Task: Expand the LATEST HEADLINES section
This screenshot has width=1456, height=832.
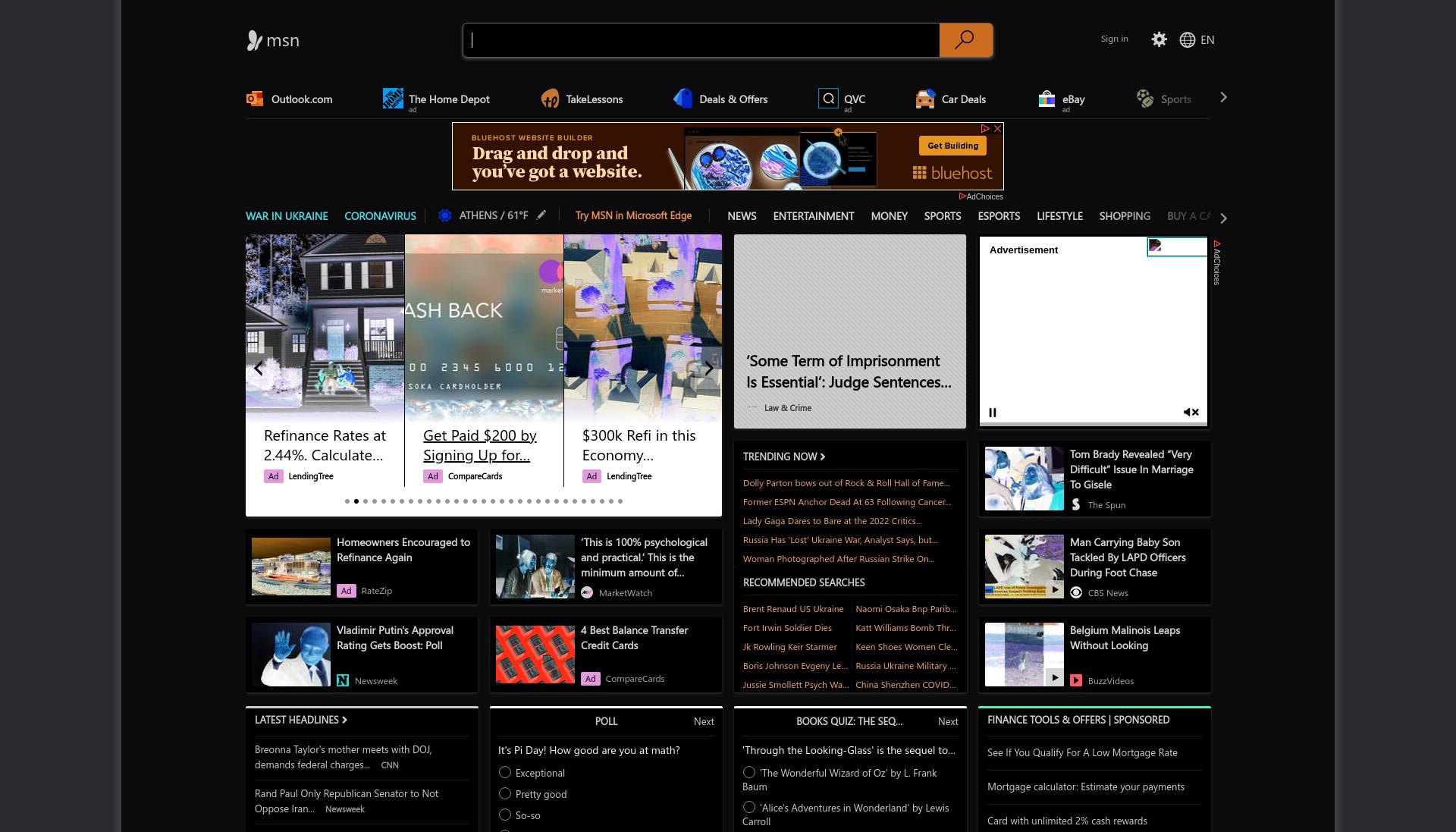Action: coord(300,720)
